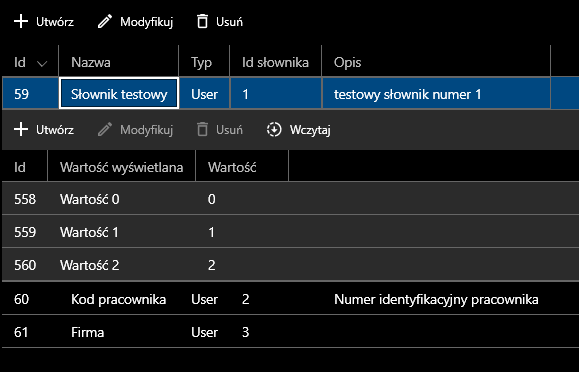Click the disabled Modyfikuj label in nested toolbar

(147, 130)
